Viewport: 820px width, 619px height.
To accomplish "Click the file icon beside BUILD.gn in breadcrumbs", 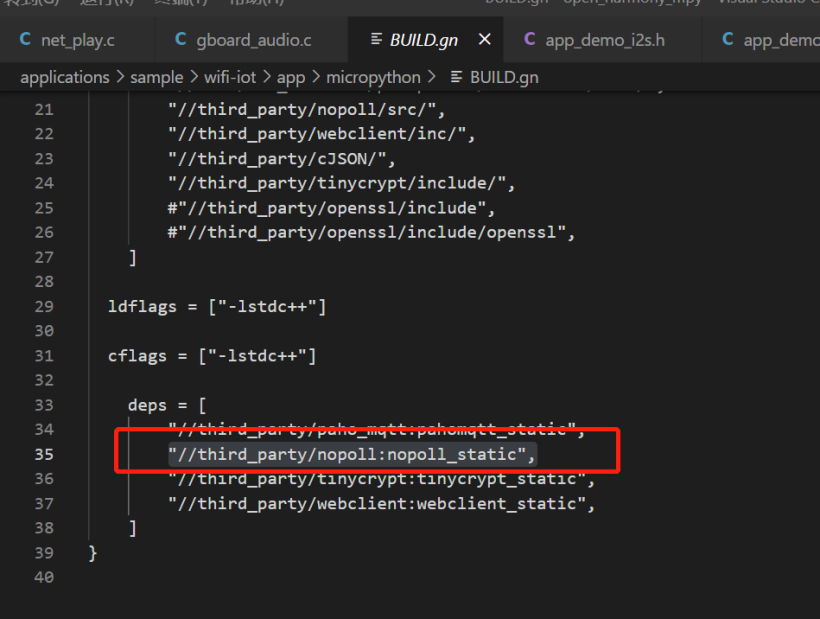I will (x=456, y=77).
